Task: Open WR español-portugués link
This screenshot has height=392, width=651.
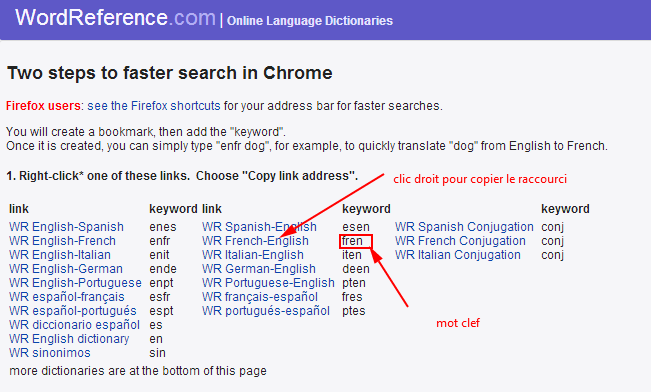Action: 73,311
